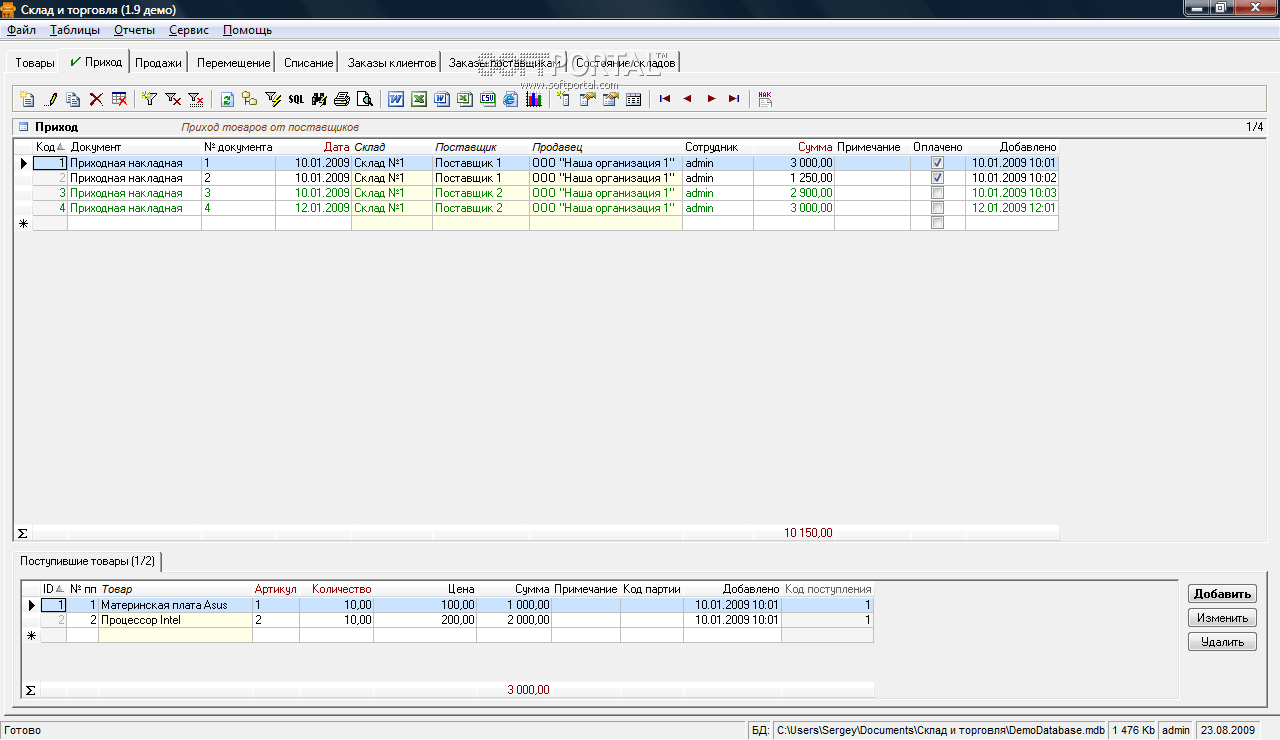Screen dimensions: 1280x740
Task: Open the SQL query tool
Action: [296, 99]
